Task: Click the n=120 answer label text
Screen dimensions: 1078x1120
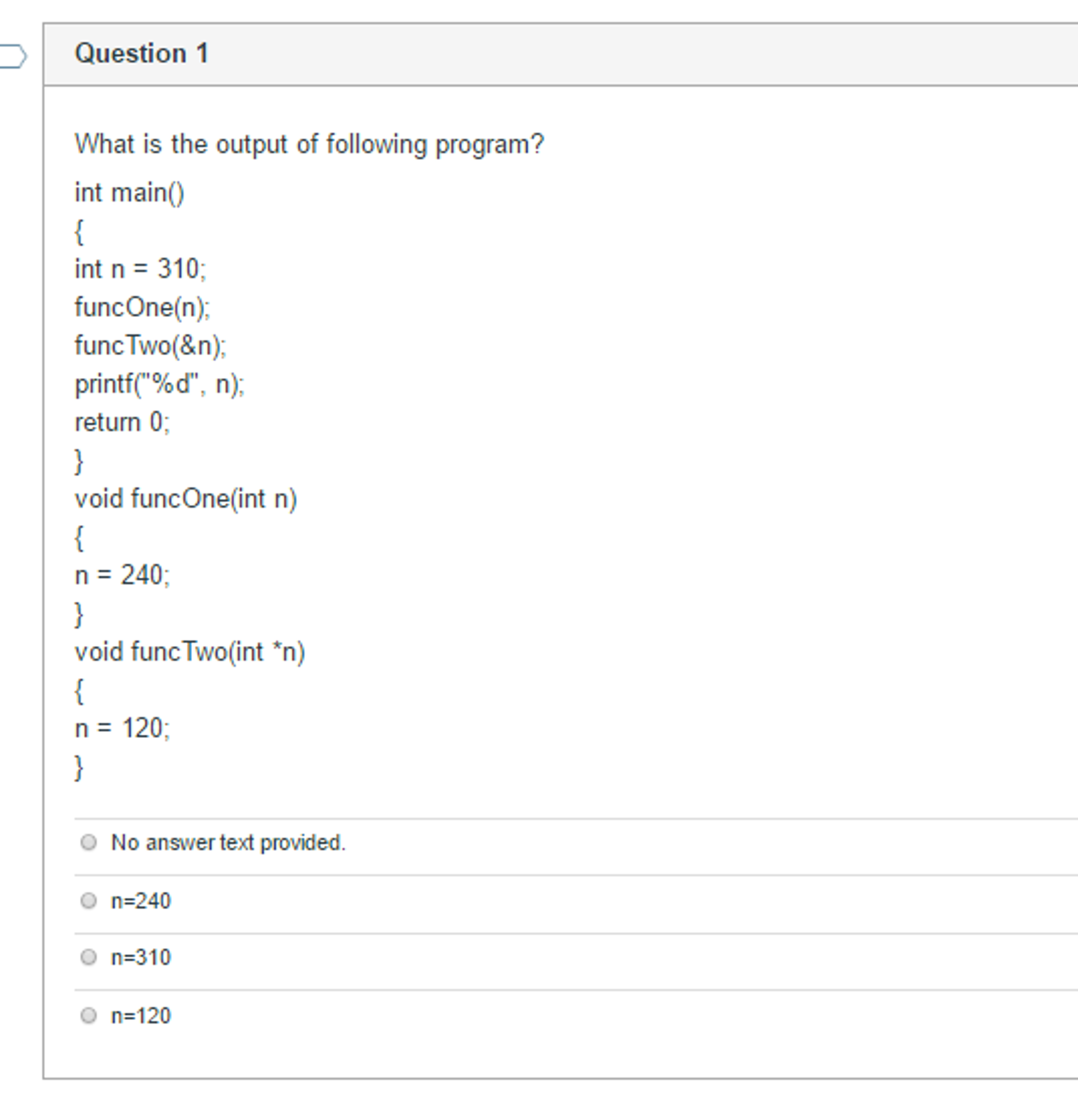Action: click(140, 1017)
